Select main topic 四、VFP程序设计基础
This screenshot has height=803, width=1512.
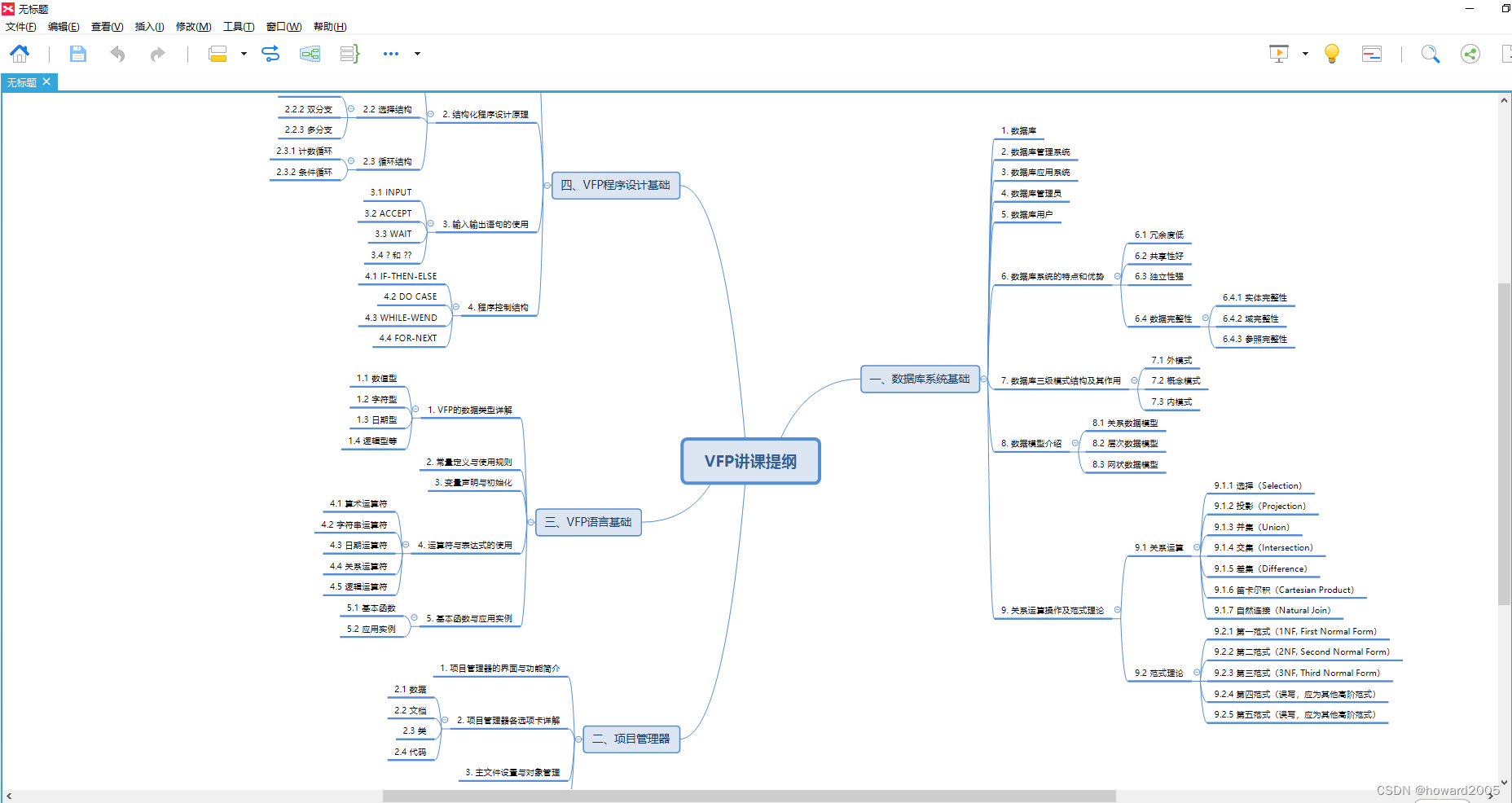tap(616, 186)
